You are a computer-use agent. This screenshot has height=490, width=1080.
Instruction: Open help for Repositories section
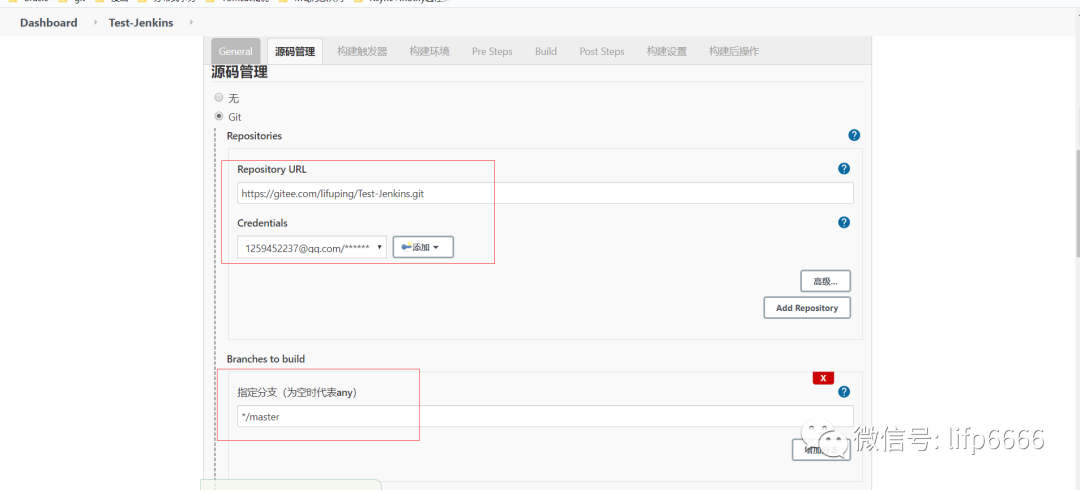(854, 135)
